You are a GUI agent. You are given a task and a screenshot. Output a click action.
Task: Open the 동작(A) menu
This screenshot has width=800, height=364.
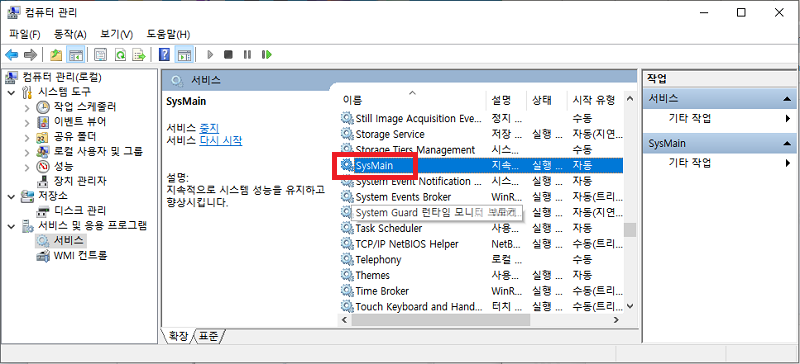pos(70,34)
